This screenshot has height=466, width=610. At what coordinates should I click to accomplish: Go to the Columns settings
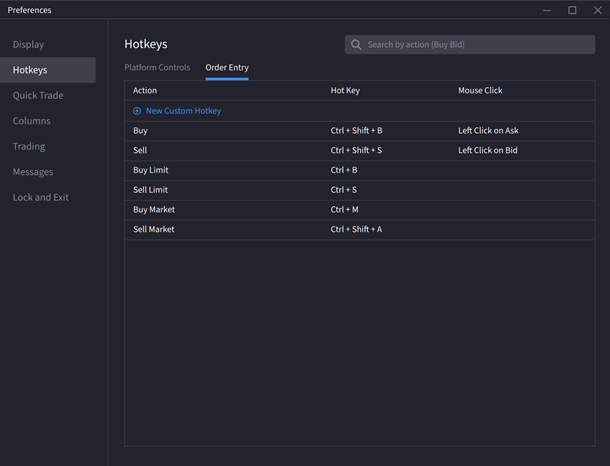tap(31, 121)
